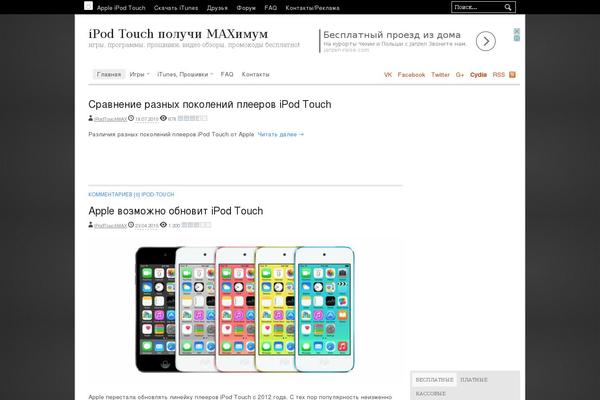Open article Apple возможно обновит iPod Touch
Viewport: 600px width, 400px height.
176,211
